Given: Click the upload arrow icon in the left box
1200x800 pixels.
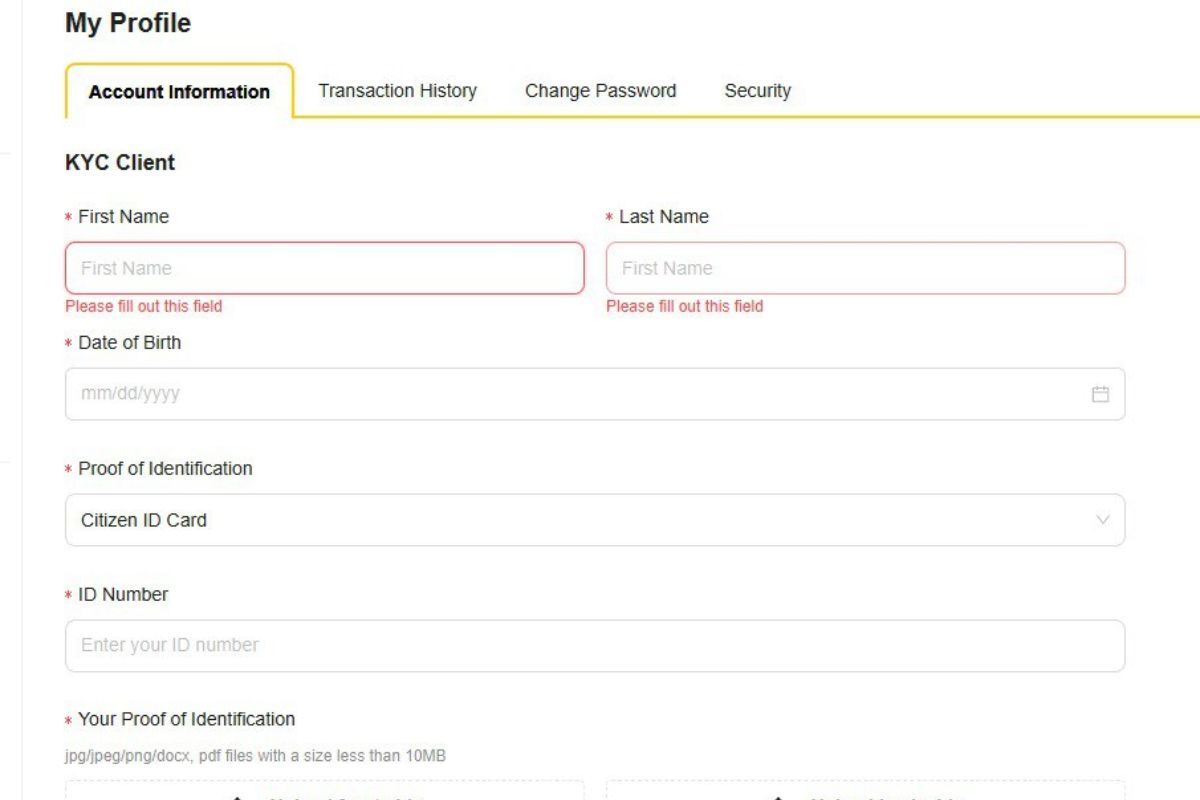Looking at the screenshot, I should point(238,797).
